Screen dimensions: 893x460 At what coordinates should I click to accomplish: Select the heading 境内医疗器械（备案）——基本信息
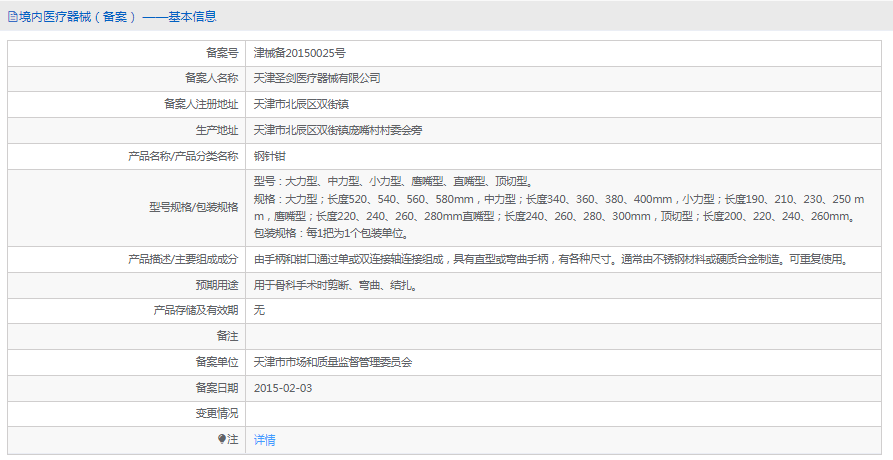[x=117, y=17]
